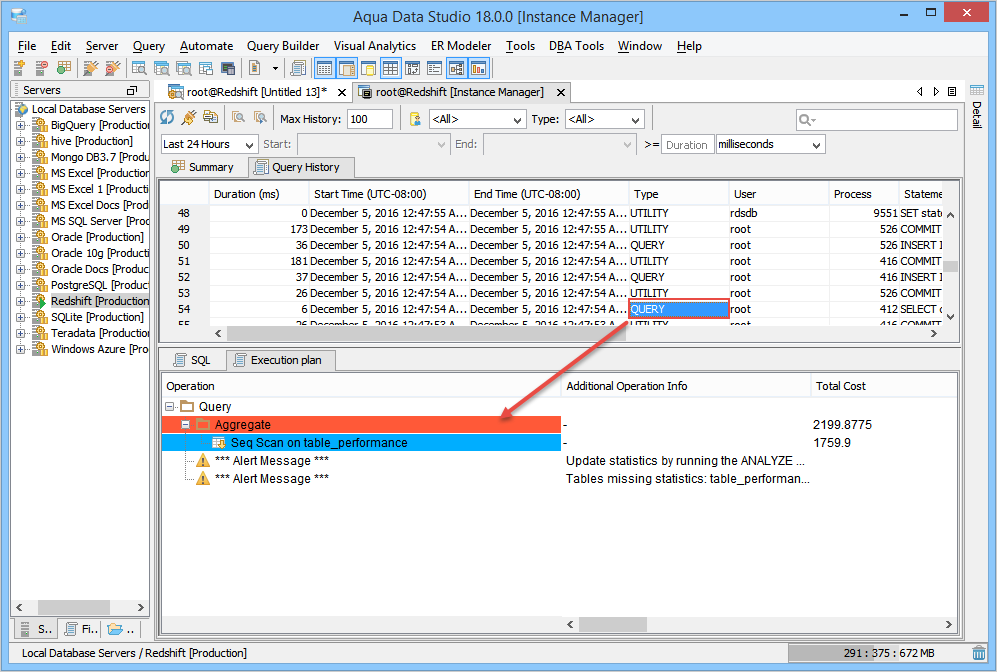Expand the Teradata [Production] server node

[21, 333]
